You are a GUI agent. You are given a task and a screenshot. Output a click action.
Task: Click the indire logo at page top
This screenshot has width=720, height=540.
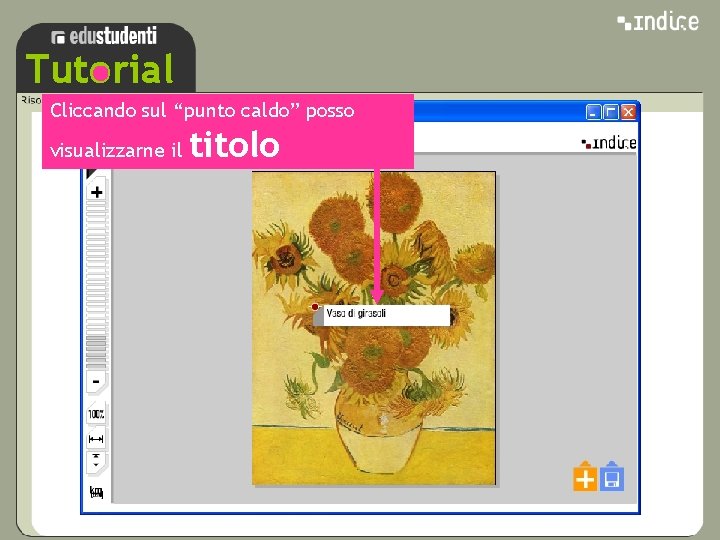658,22
